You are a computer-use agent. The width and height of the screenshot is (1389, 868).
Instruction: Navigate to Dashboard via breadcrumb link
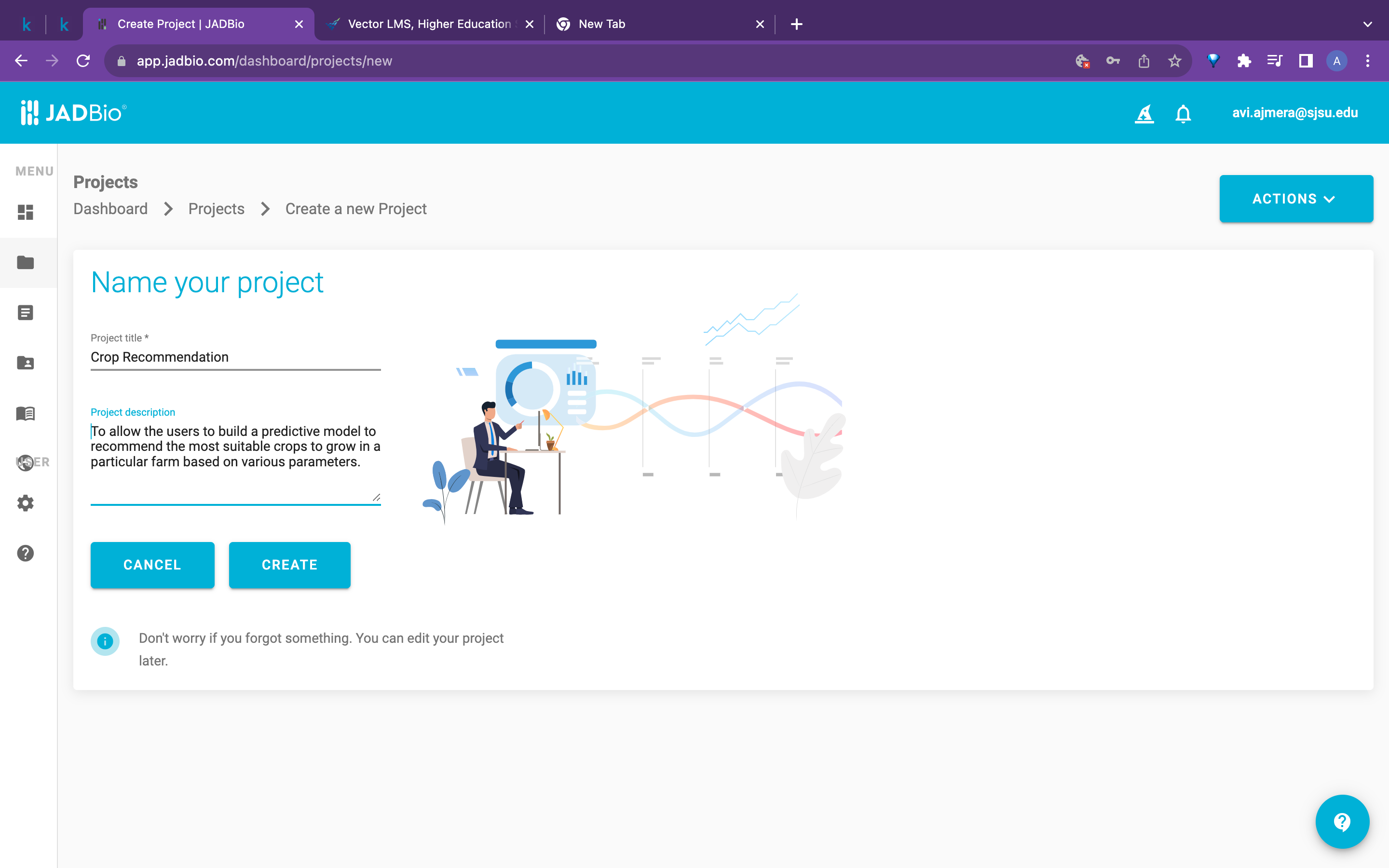[110, 208]
